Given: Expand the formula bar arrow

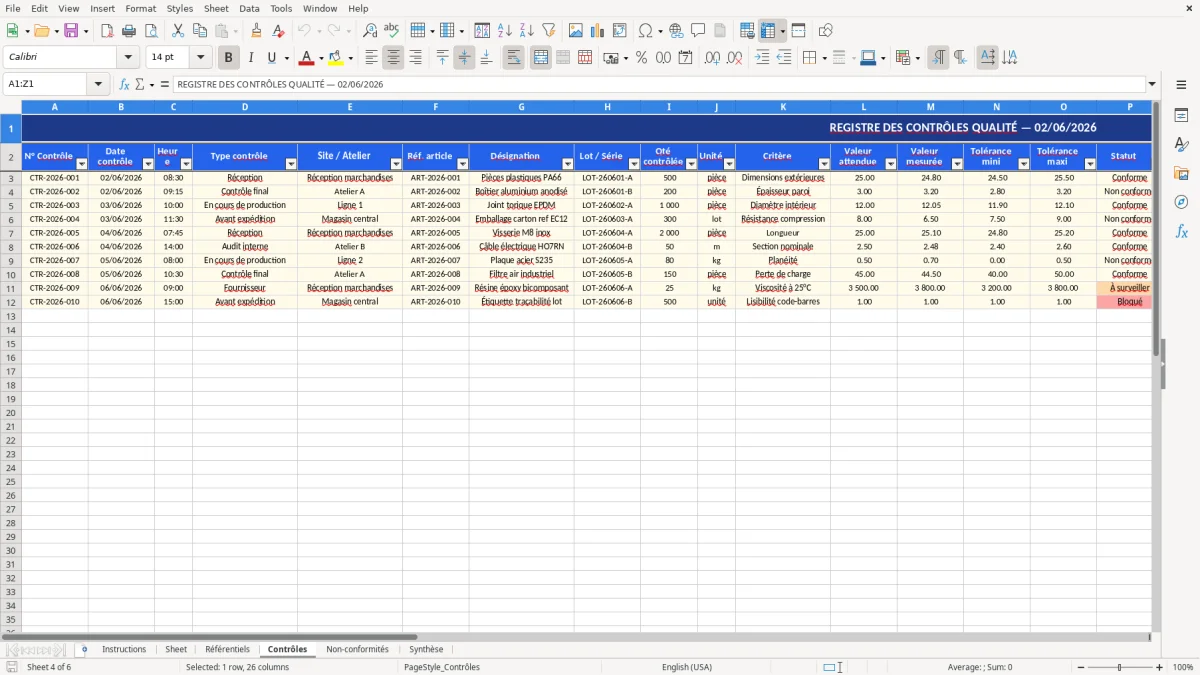Looking at the screenshot, I should click(1152, 84).
